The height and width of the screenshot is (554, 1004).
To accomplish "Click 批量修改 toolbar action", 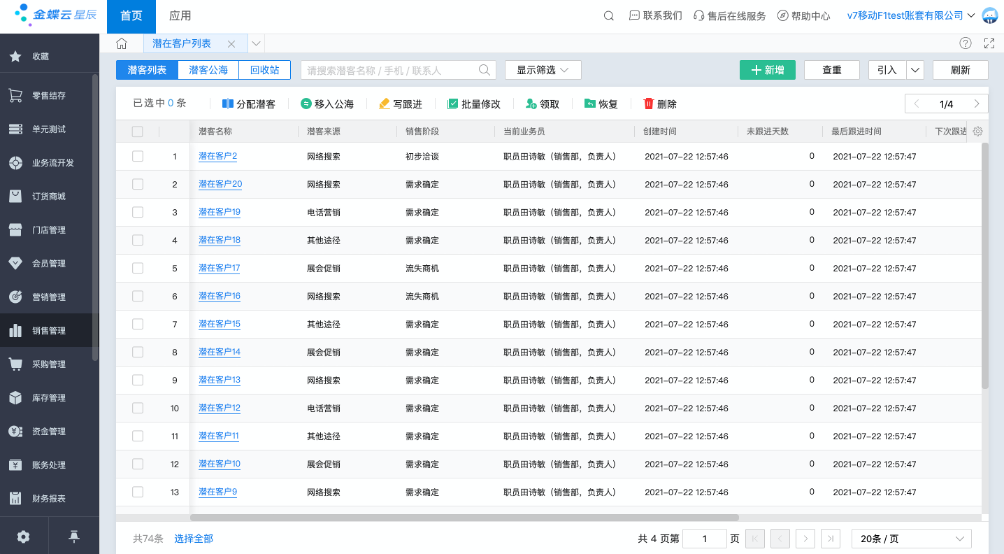I will (474, 104).
